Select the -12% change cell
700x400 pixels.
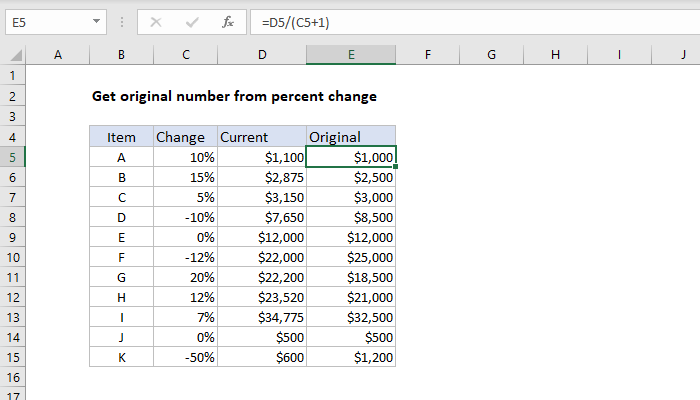[186, 257]
